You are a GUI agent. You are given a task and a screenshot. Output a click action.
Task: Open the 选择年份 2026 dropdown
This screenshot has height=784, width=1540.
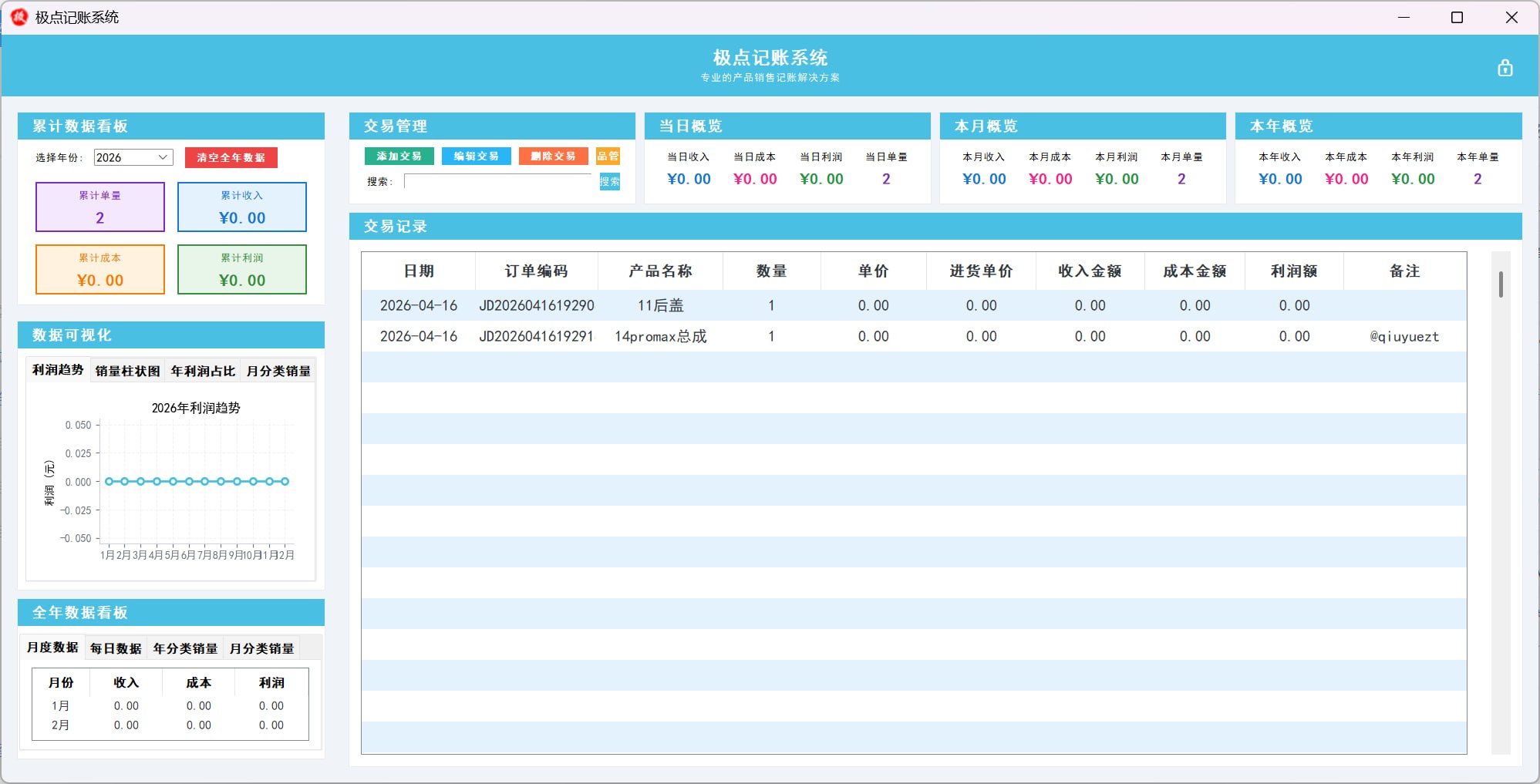133,157
